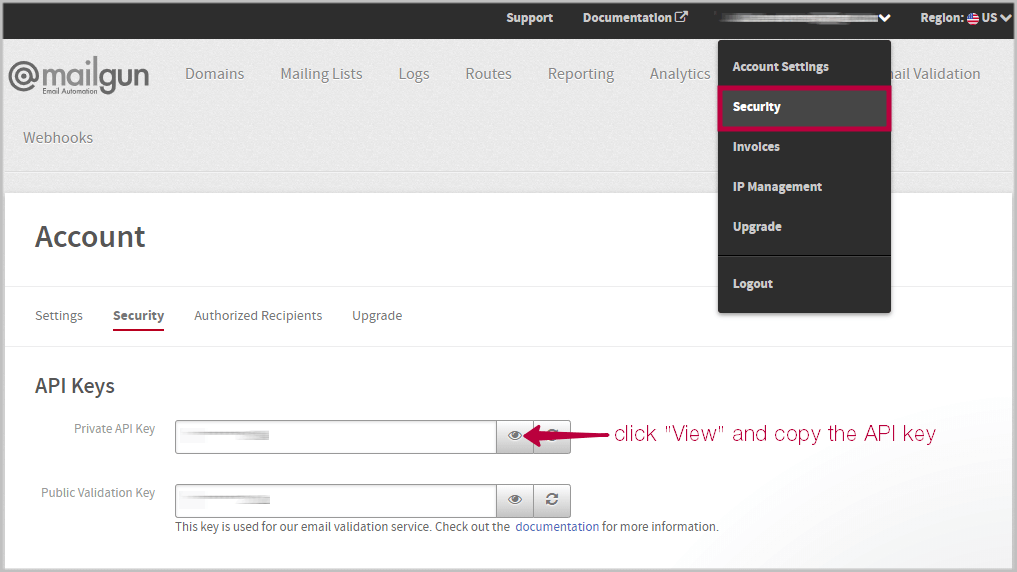This screenshot has height=572, width=1017.
Task: Follow the documentation link for email validation
Action: coord(557,527)
